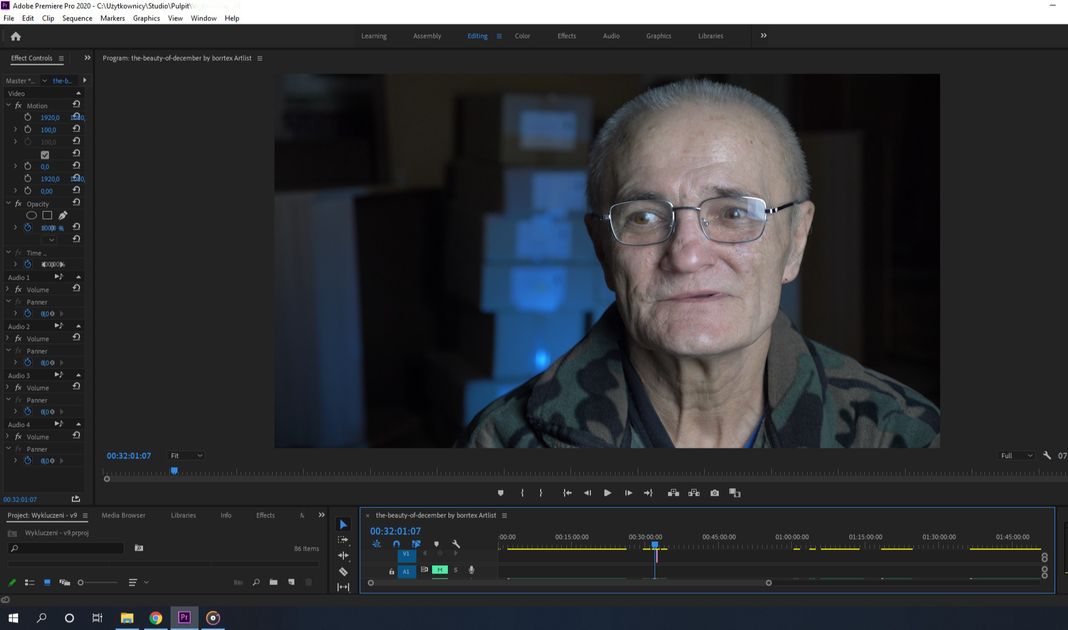Viewport: 1068px width, 630px height.
Task: Open timeline display settings wrench
Action: (x=456, y=545)
